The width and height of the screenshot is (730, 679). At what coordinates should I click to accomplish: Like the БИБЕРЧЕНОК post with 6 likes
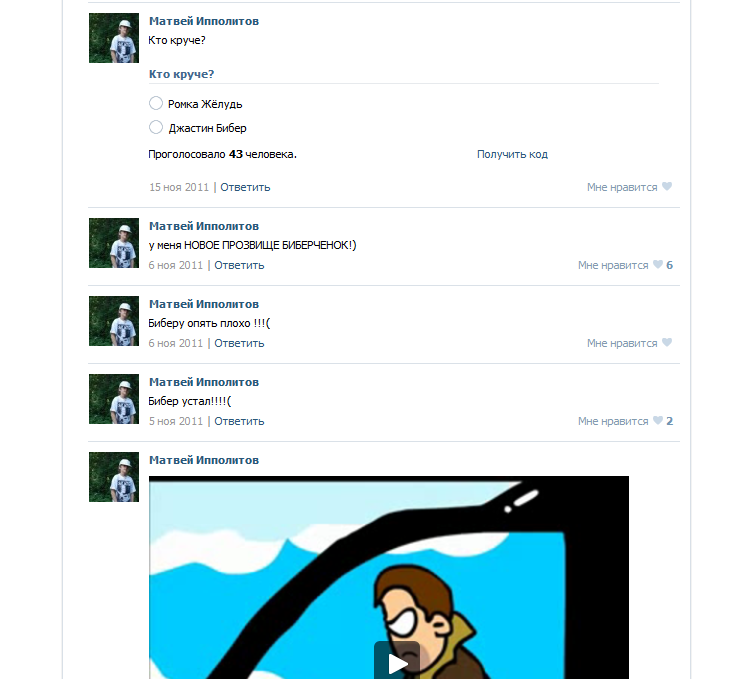tap(625, 265)
